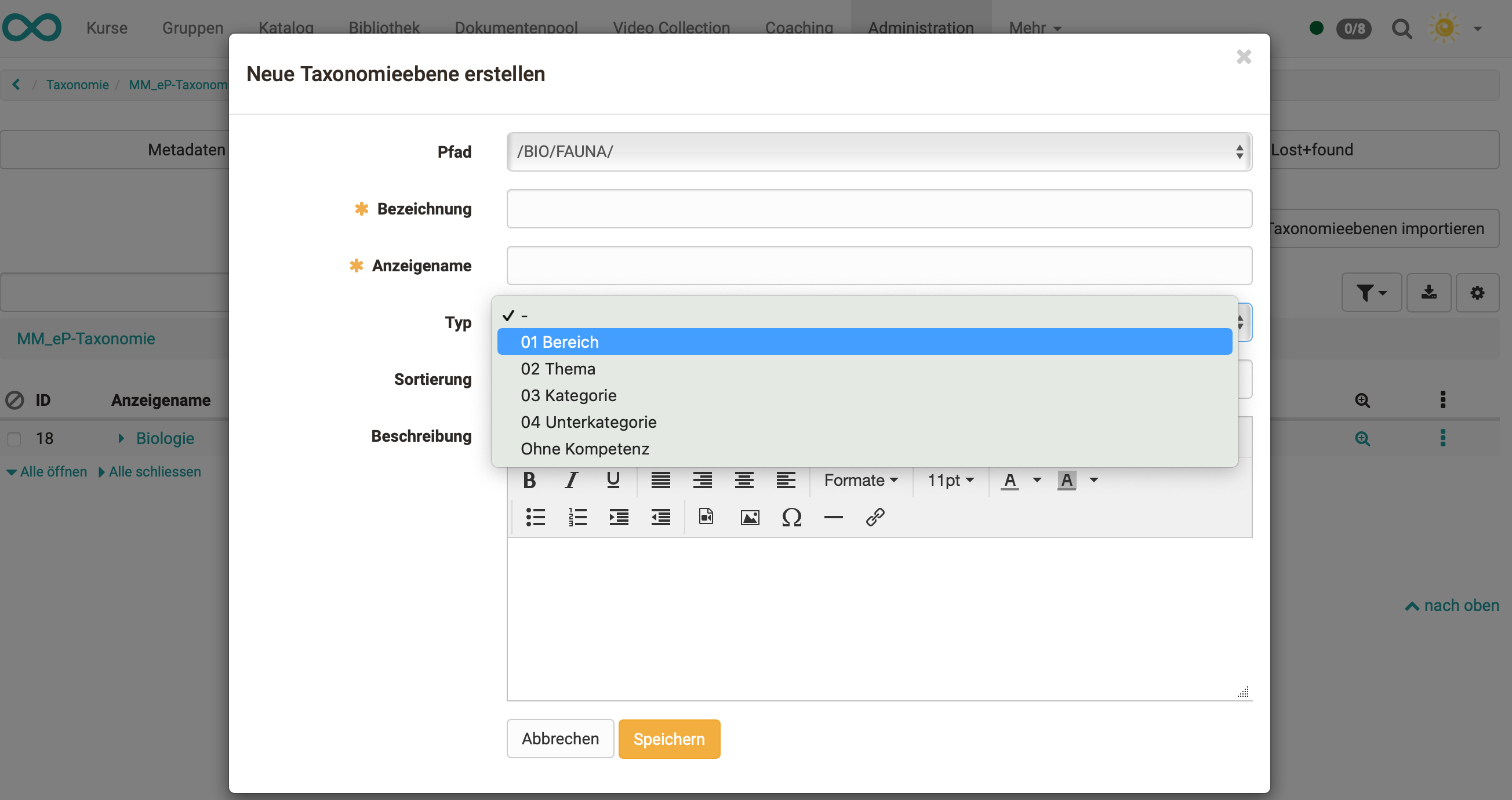Open the Formate dropdown

click(x=860, y=480)
